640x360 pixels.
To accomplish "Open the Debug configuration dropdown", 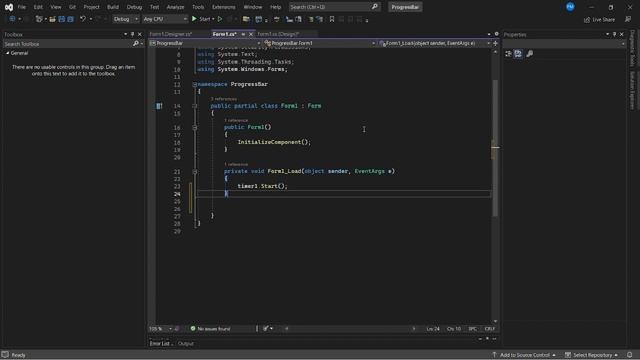I will pyautogui.click(x=126, y=19).
